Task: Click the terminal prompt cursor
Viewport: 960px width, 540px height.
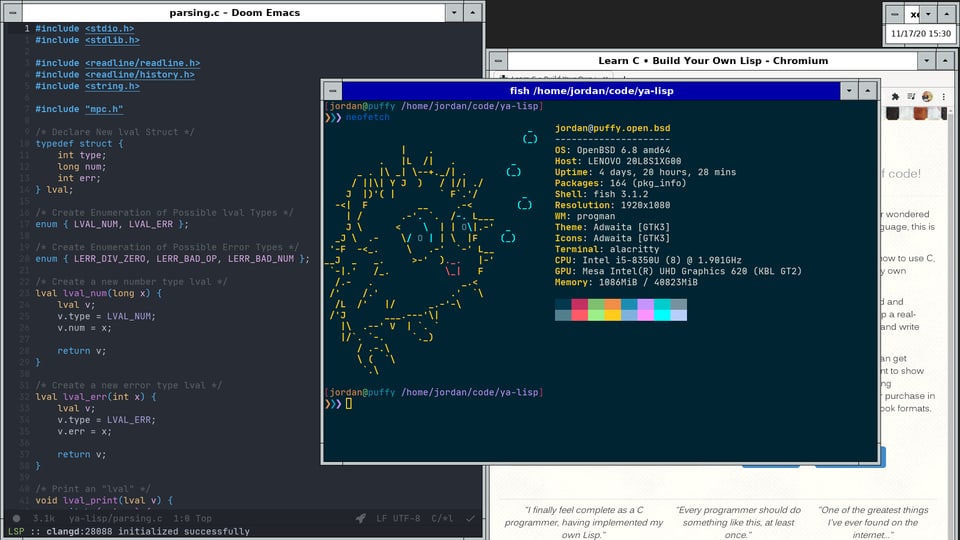Action: pyautogui.click(x=348, y=403)
